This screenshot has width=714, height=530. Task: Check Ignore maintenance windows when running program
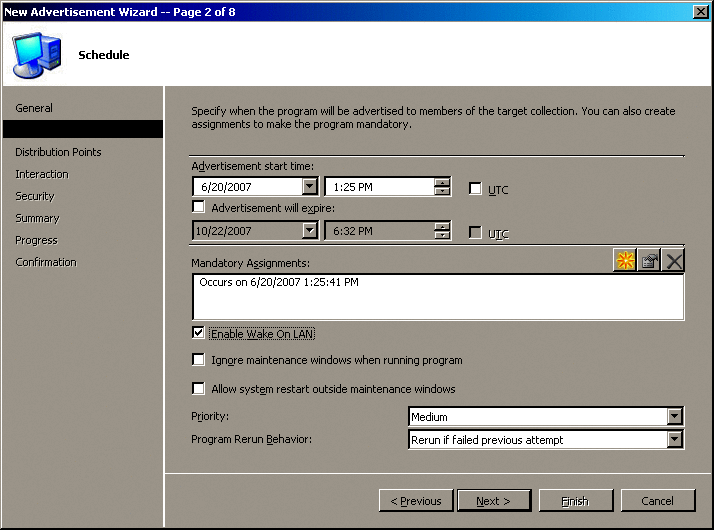pyautogui.click(x=198, y=360)
